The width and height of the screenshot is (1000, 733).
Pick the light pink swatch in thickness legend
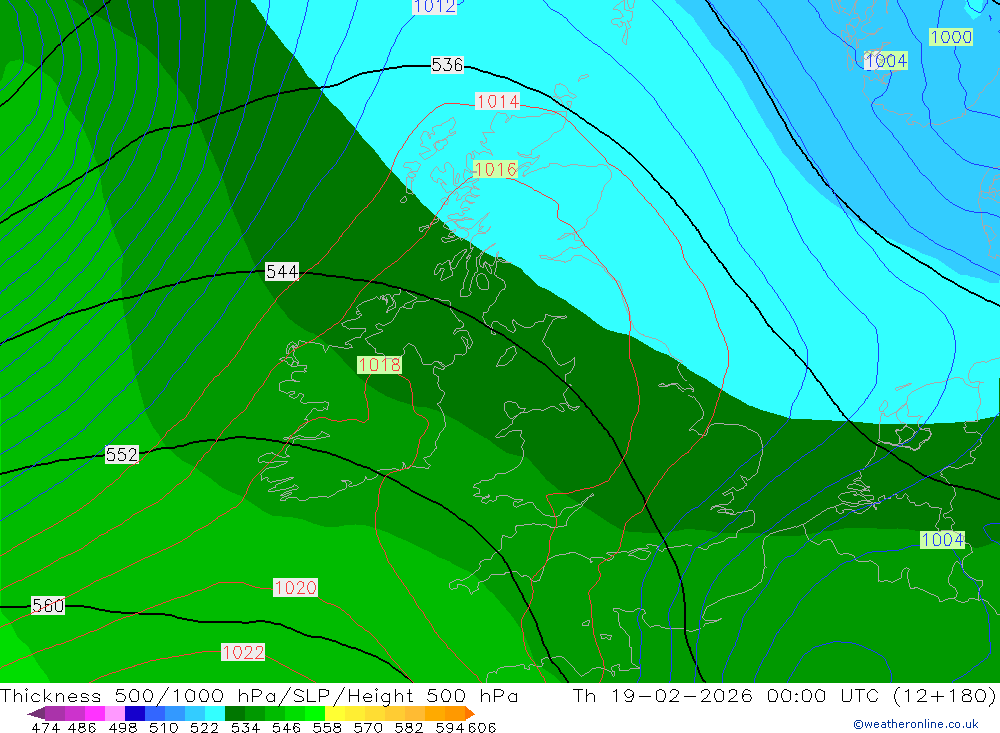click(x=115, y=713)
